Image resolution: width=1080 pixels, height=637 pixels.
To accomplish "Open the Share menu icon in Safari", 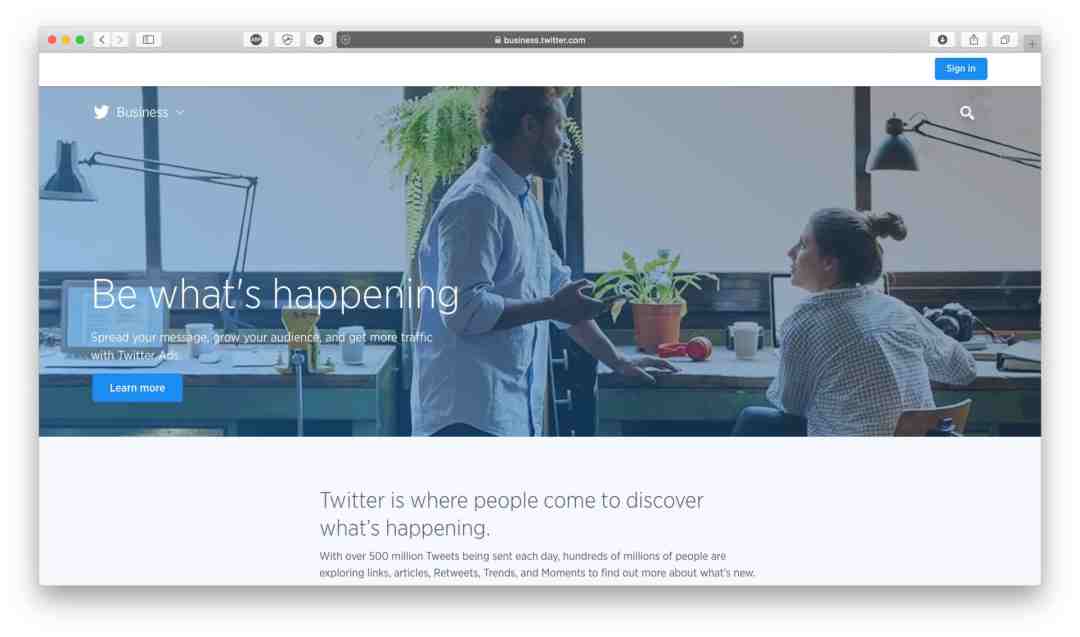I will 974,40.
